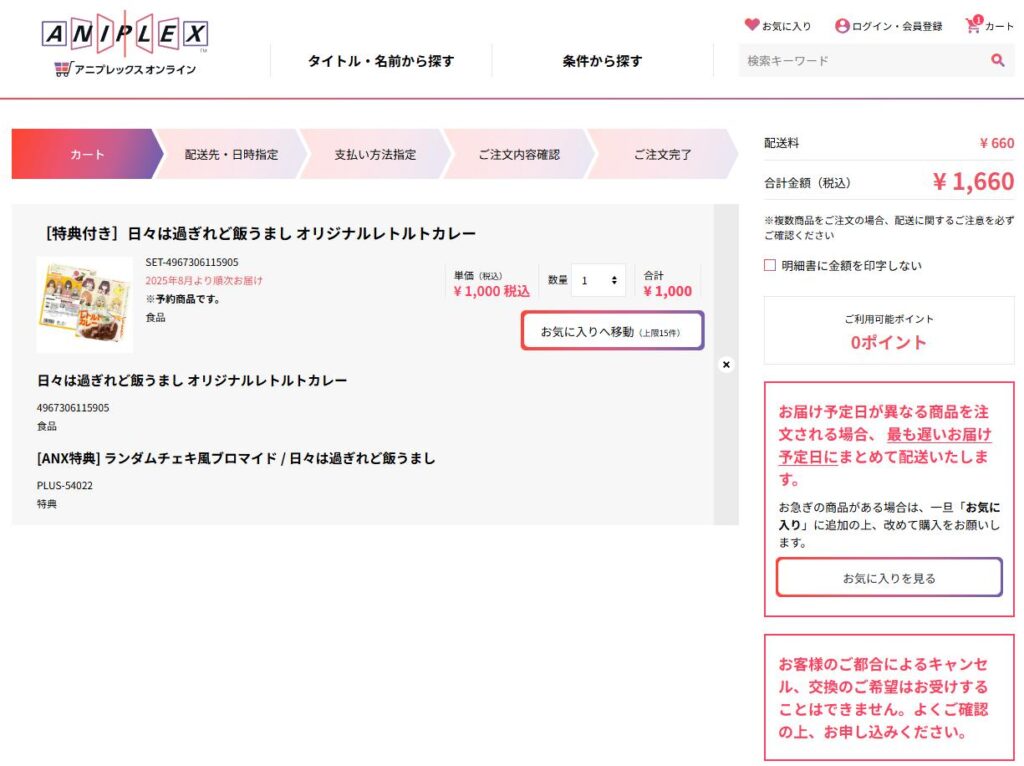This screenshot has width=1024, height=766.
Task: Click お気に入りへ移動 button
Action: point(612,331)
